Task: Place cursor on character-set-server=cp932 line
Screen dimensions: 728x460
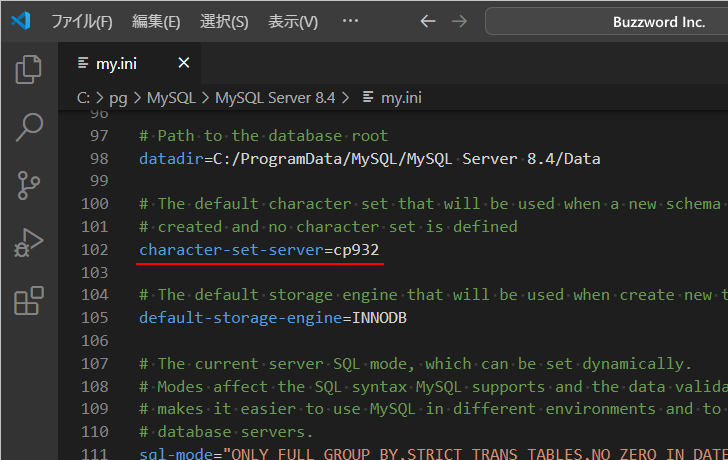Action: click(x=260, y=249)
